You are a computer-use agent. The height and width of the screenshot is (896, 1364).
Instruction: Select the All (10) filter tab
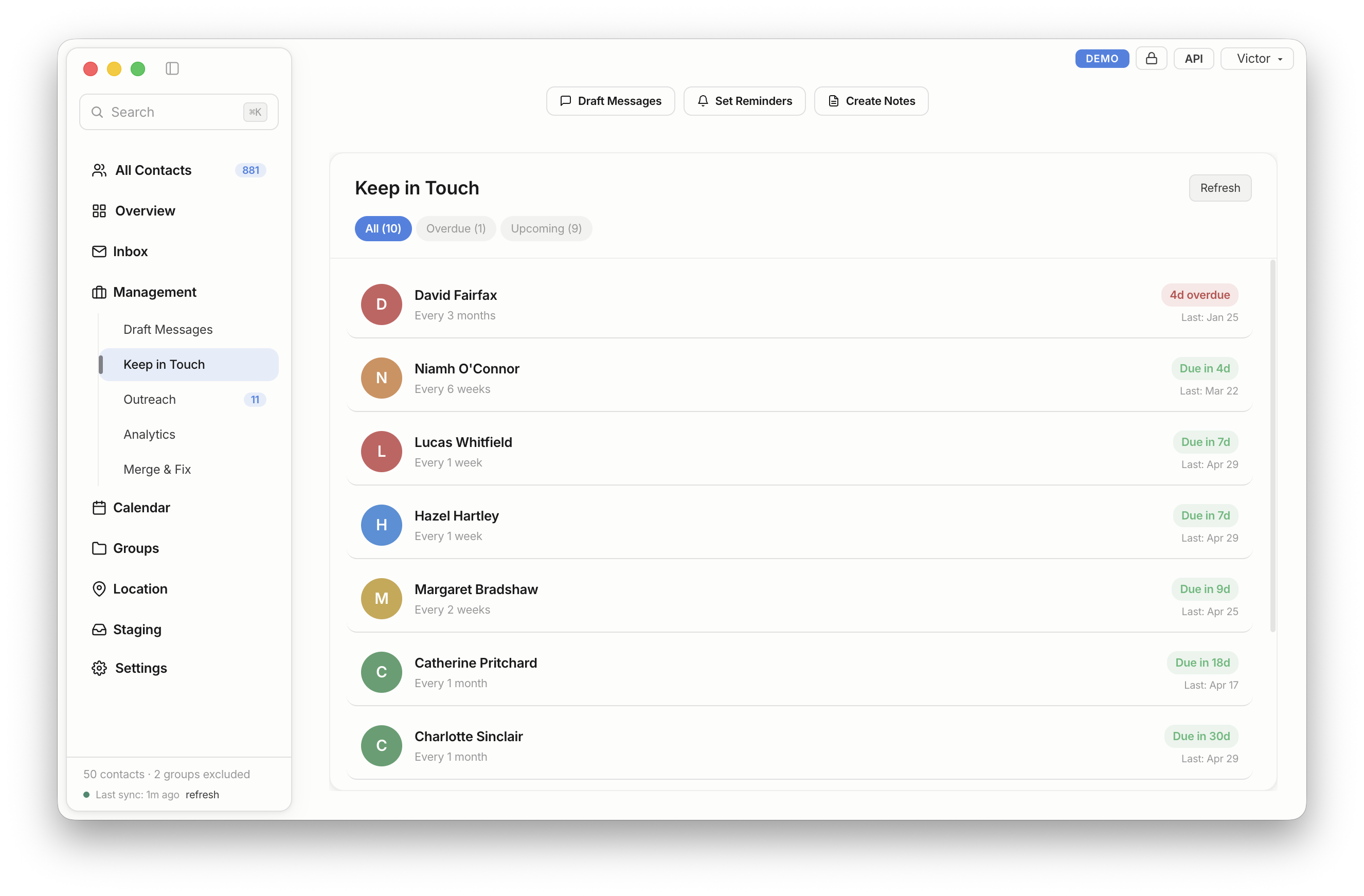pyautogui.click(x=383, y=229)
